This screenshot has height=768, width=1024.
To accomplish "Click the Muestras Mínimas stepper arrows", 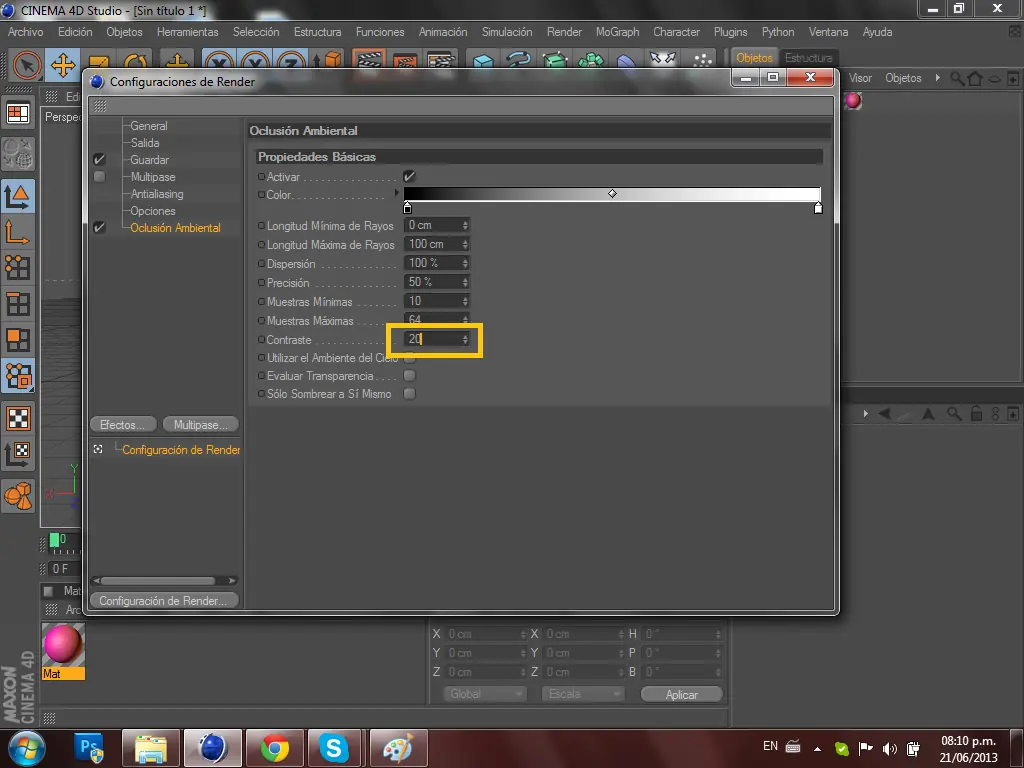I will tap(465, 301).
